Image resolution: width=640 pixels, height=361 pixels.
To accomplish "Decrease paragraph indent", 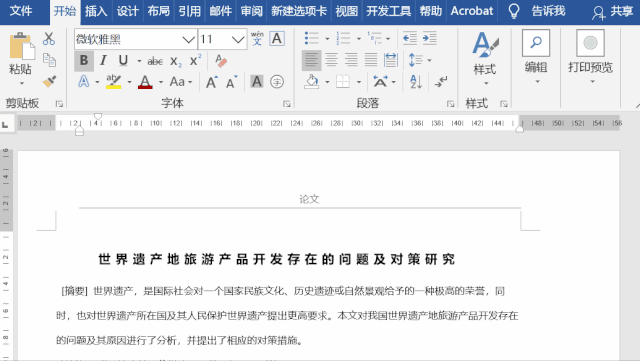I will pyautogui.click(x=410, y=38).
